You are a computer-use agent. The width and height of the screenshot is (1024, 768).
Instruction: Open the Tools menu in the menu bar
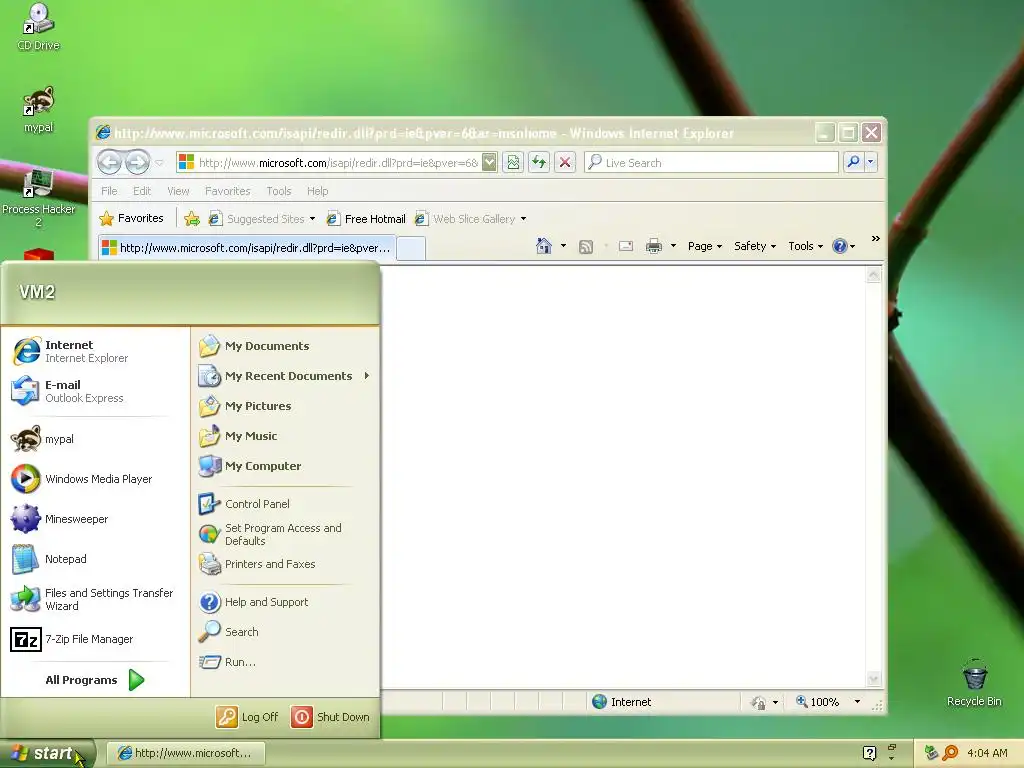click(278, 191)
